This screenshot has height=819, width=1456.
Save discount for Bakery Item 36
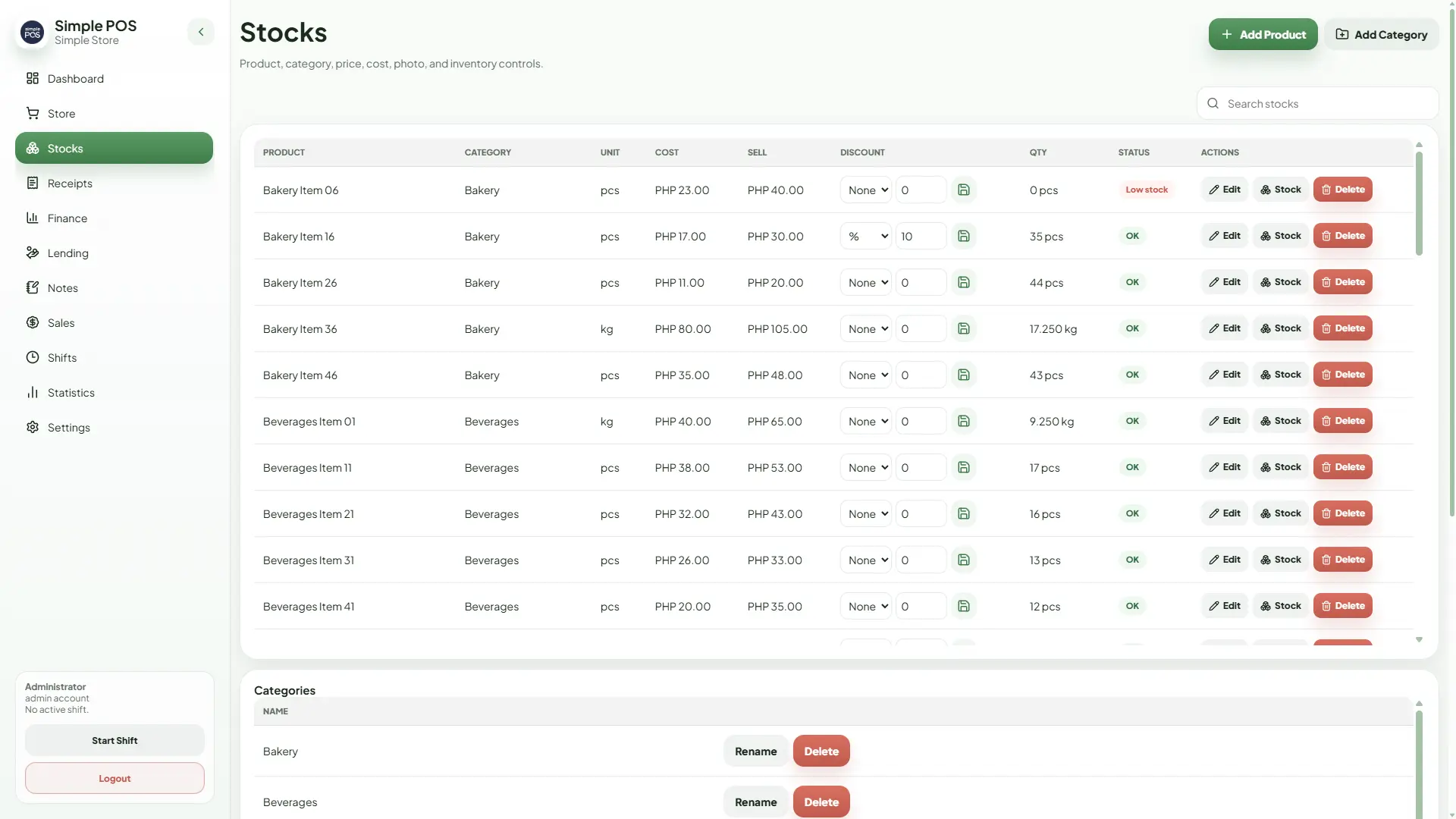click(x=964, y=328)
